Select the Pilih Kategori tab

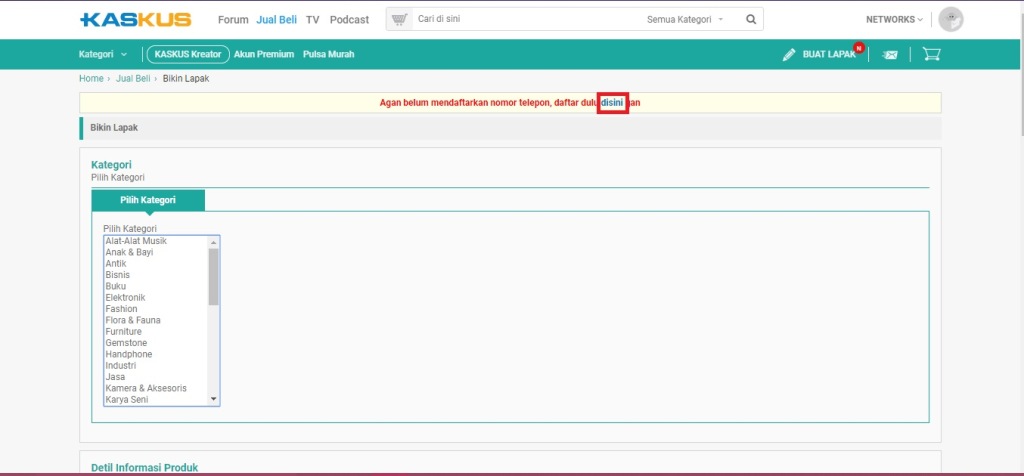[148, 200]
